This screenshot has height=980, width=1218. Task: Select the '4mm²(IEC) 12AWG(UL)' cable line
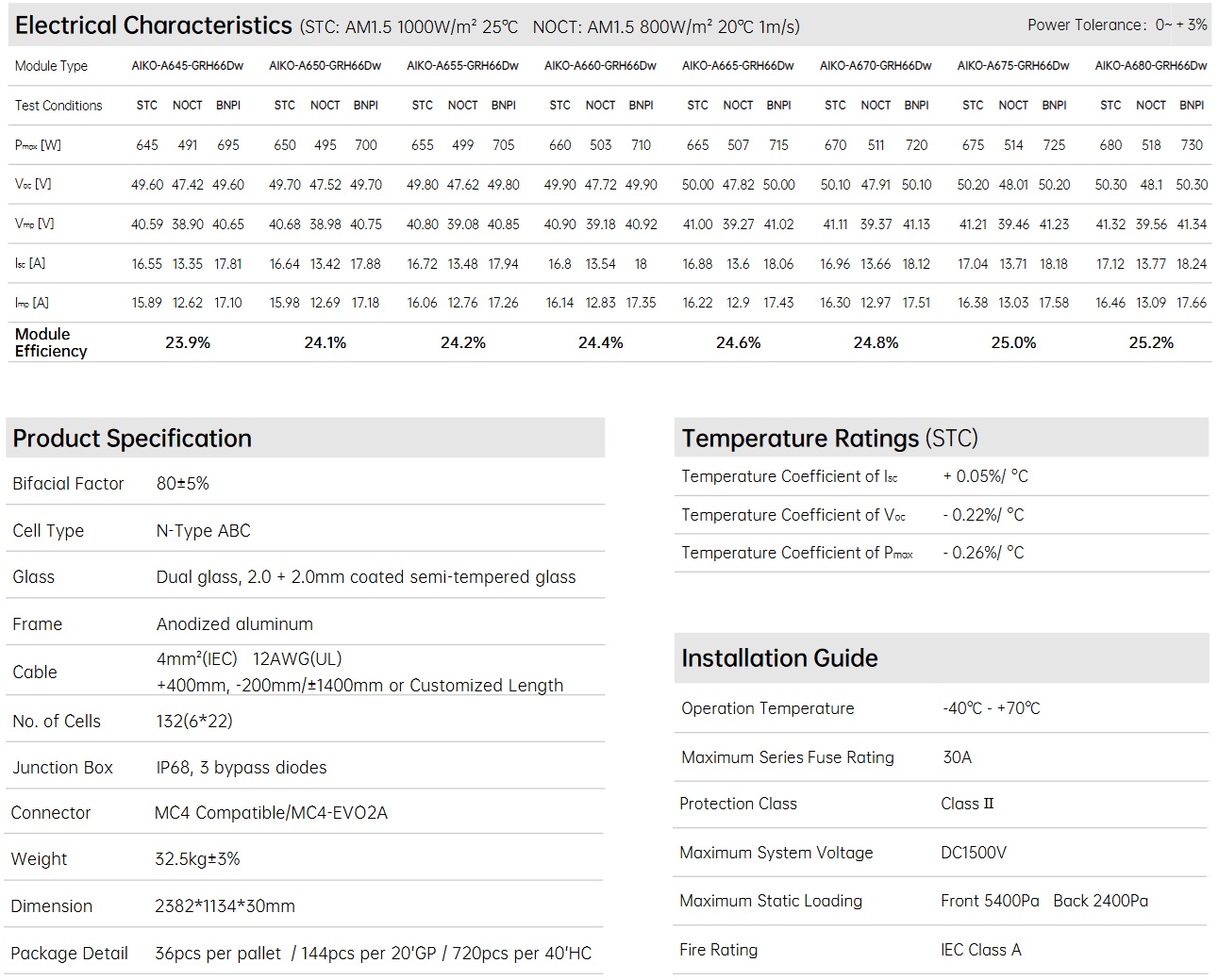[249, 659]
